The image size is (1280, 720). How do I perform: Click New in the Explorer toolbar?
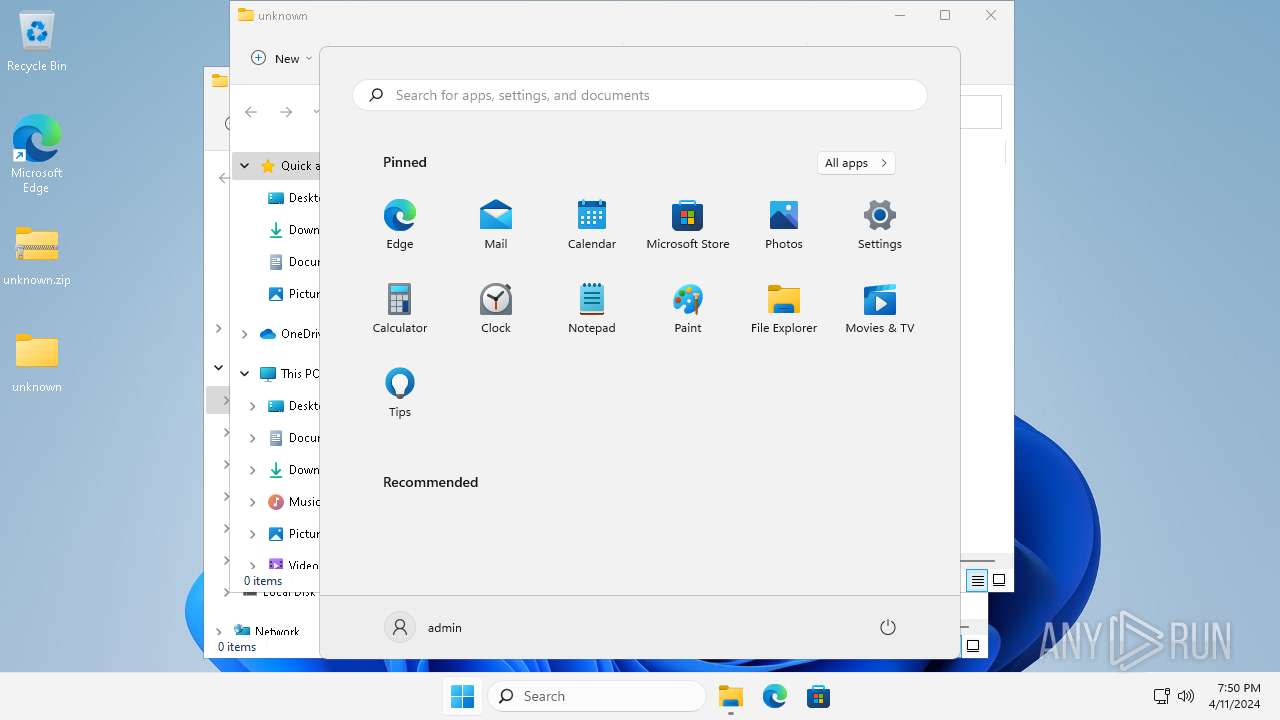tap(281, 58)
